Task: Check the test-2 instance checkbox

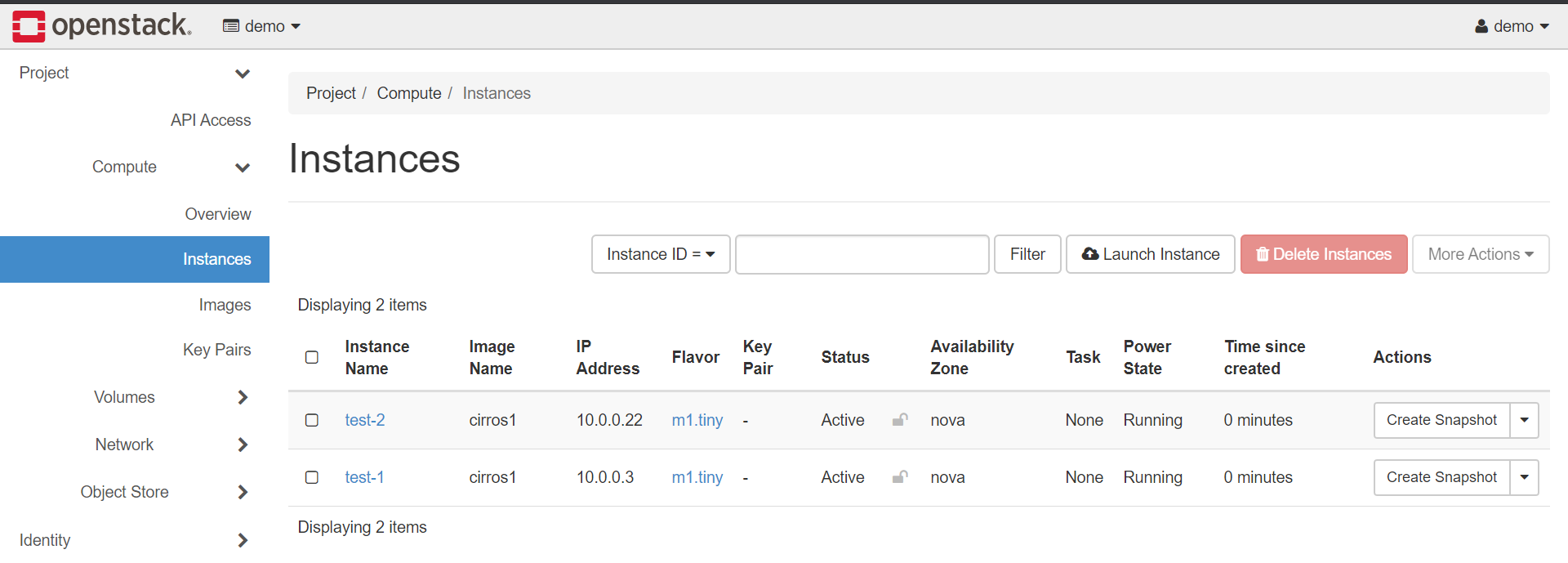Action: pos(312,420)
